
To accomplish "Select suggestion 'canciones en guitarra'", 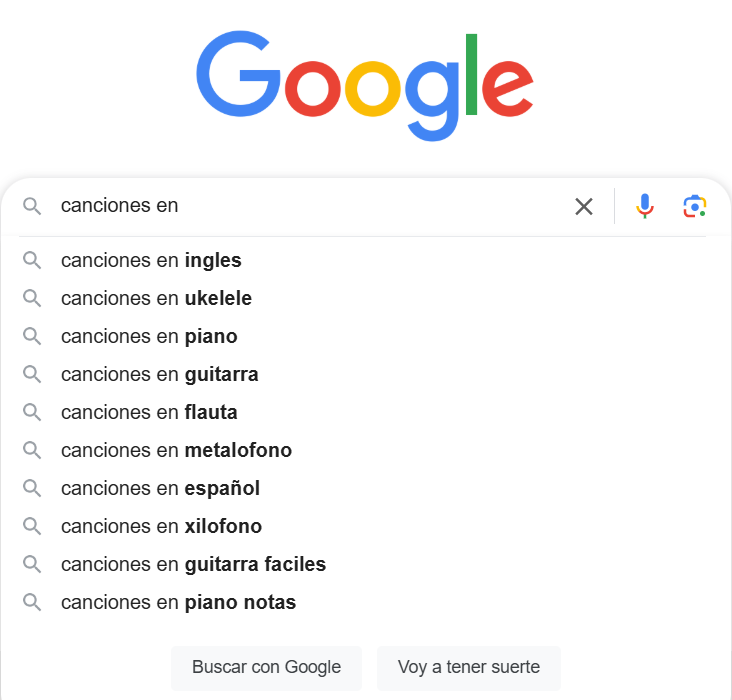I will 160,374.
